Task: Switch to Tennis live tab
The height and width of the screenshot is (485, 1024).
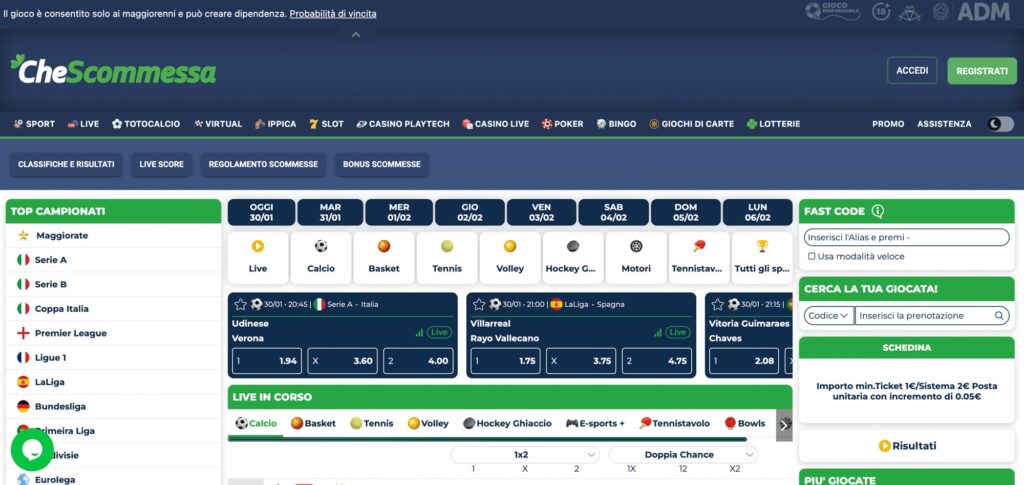Action: (372, 424)
